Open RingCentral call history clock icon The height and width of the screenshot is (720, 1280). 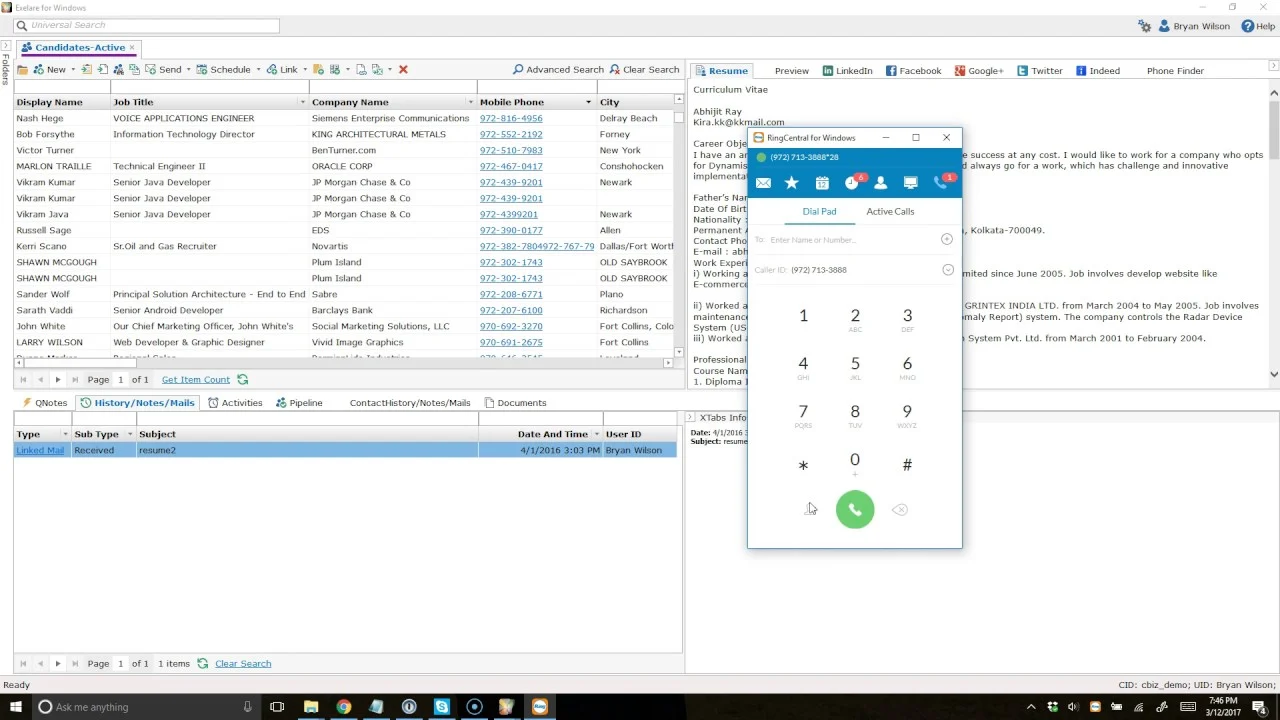pos(851,183)
